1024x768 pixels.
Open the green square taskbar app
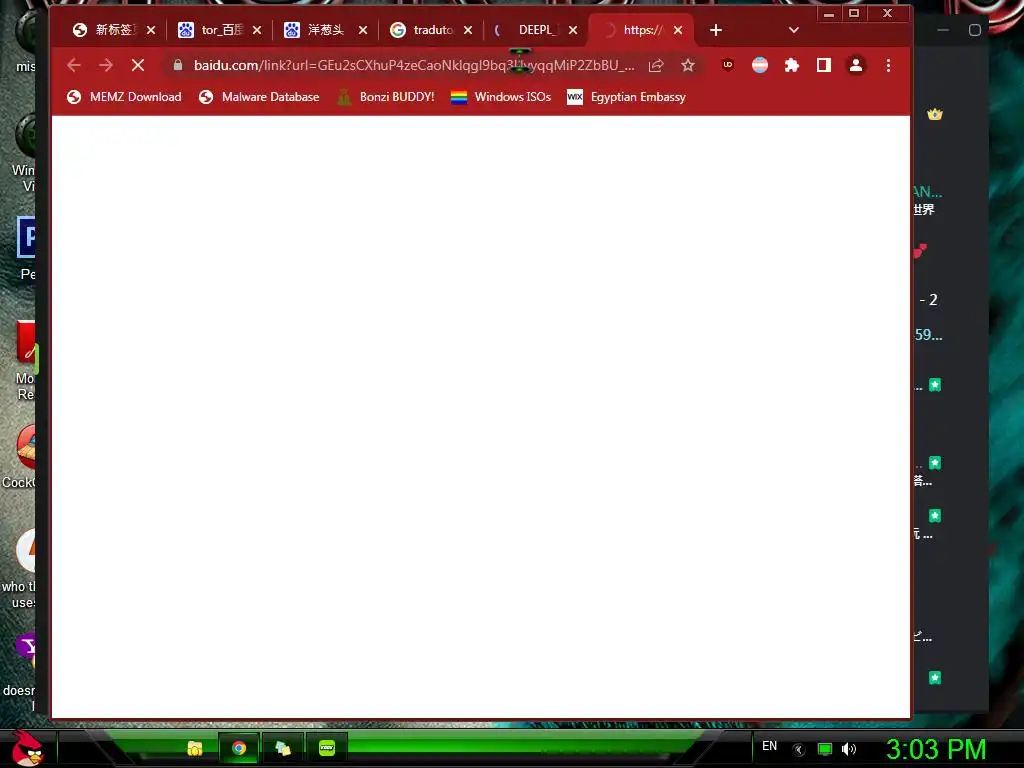[x=327, y=748]
